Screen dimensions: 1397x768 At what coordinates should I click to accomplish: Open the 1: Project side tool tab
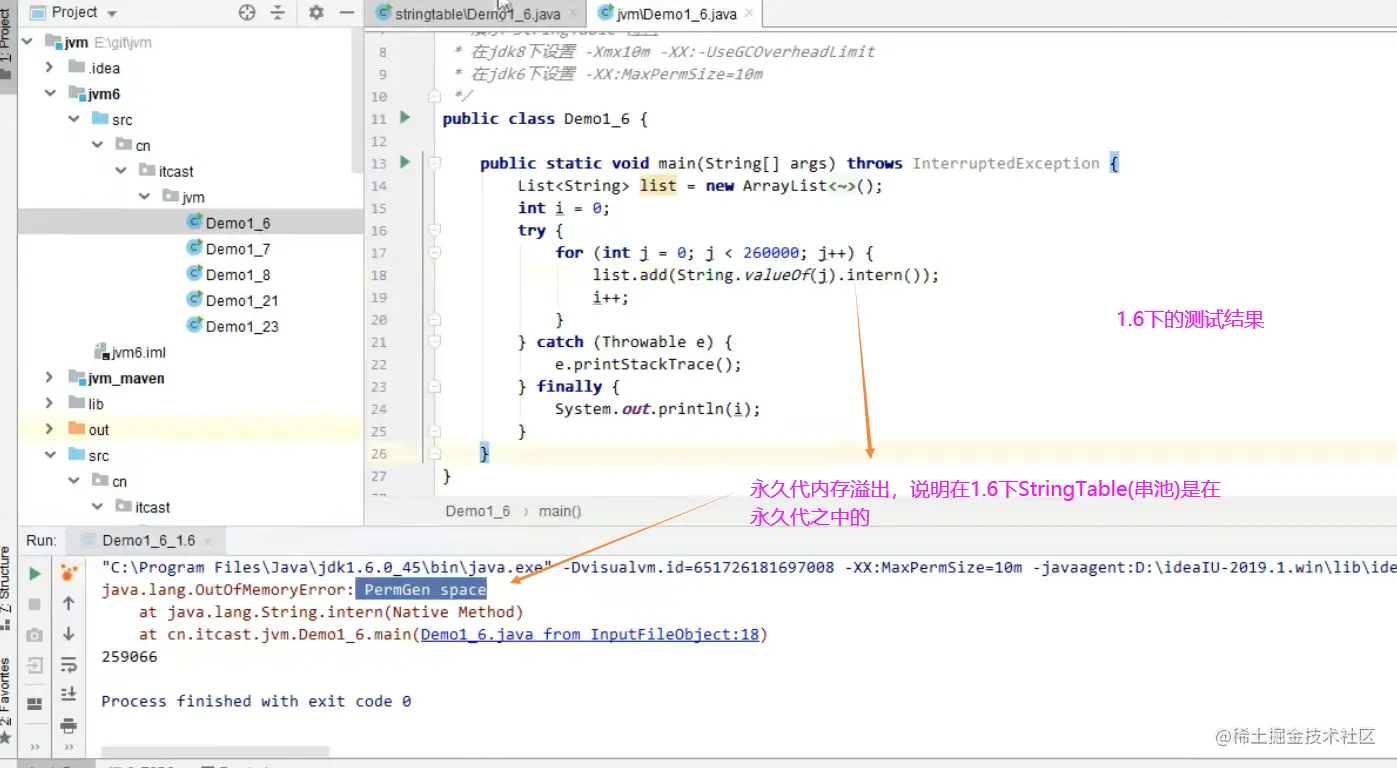coord(8,45)
